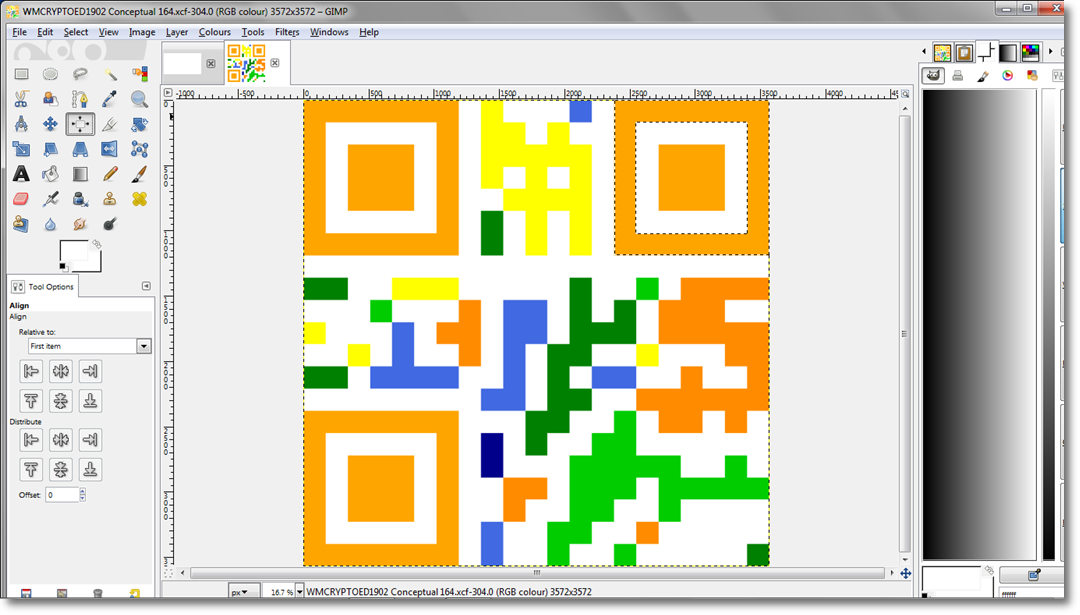This screenshot has height=615, width=1080.
Task: Select the Measure compass tool
Action: [21, 124]
